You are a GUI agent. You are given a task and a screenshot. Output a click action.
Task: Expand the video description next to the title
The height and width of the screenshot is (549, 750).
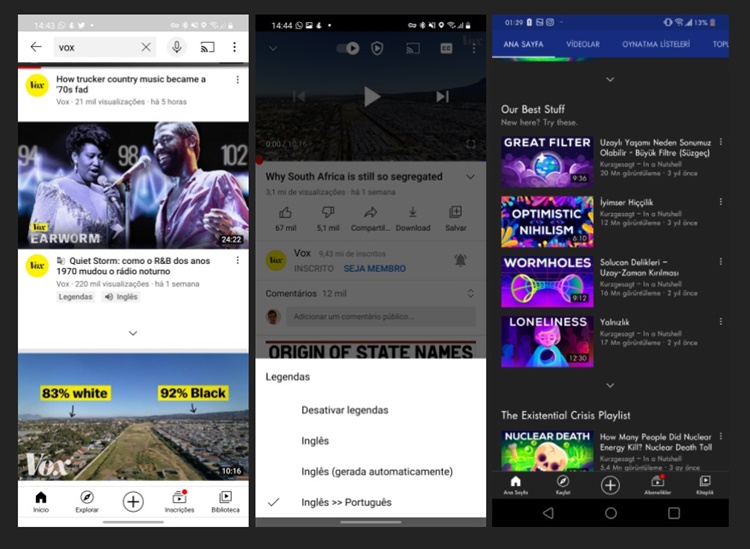[471, 177]
